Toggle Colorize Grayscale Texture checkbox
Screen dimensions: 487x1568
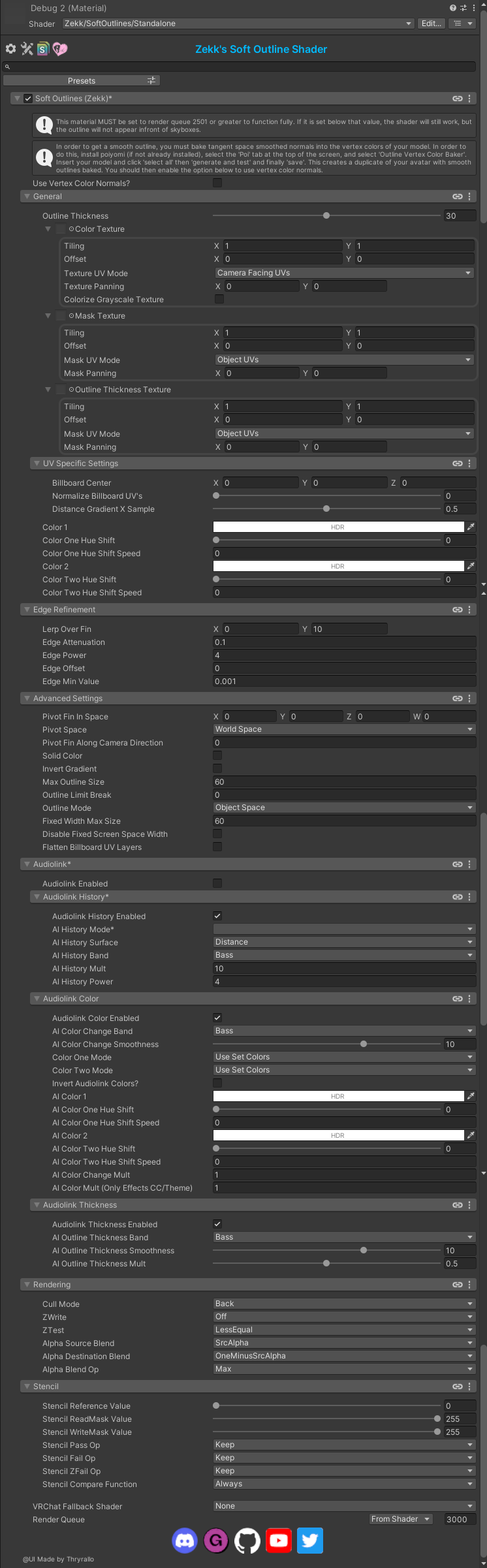point(219,299)
